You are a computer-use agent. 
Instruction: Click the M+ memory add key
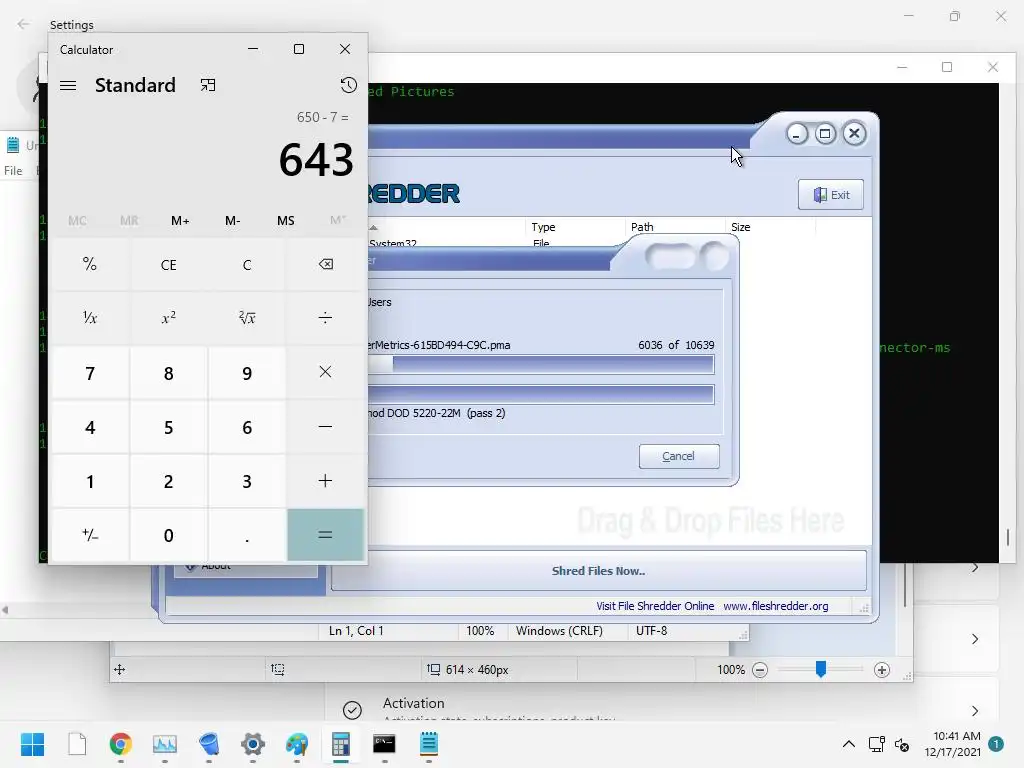click(x=180, y=221)
